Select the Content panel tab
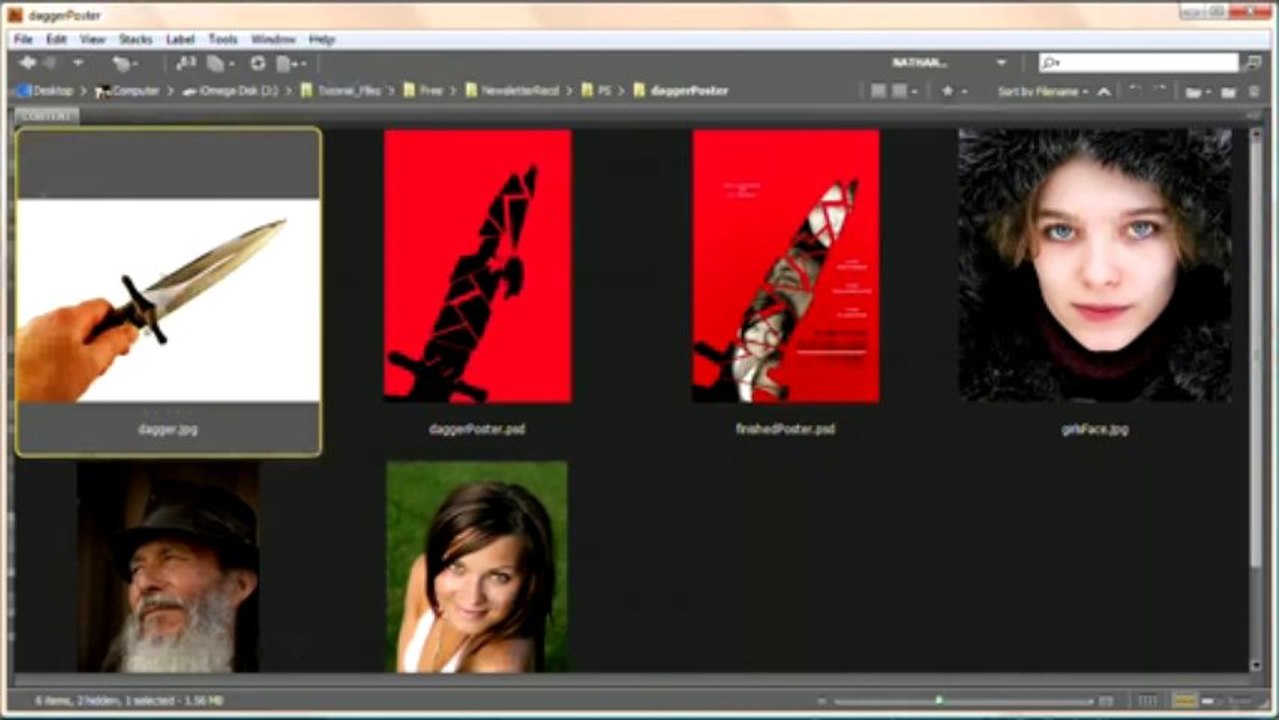1279x720 pixels. point(47,116)
